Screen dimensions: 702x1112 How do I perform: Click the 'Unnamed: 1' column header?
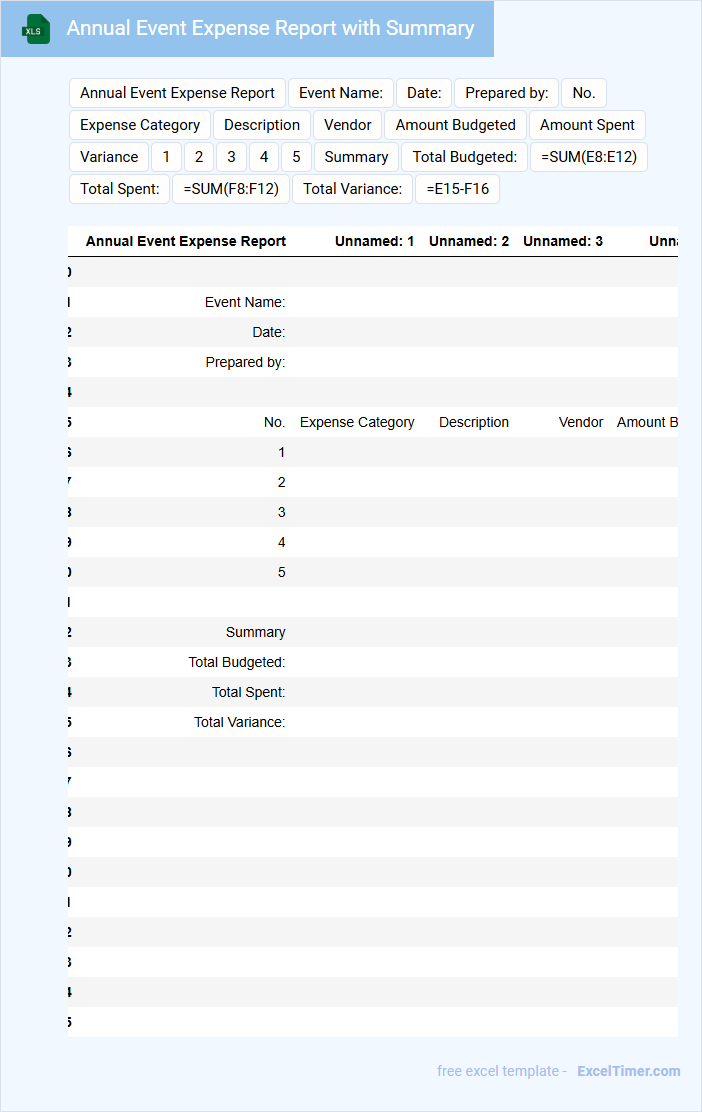pos(374,241)
